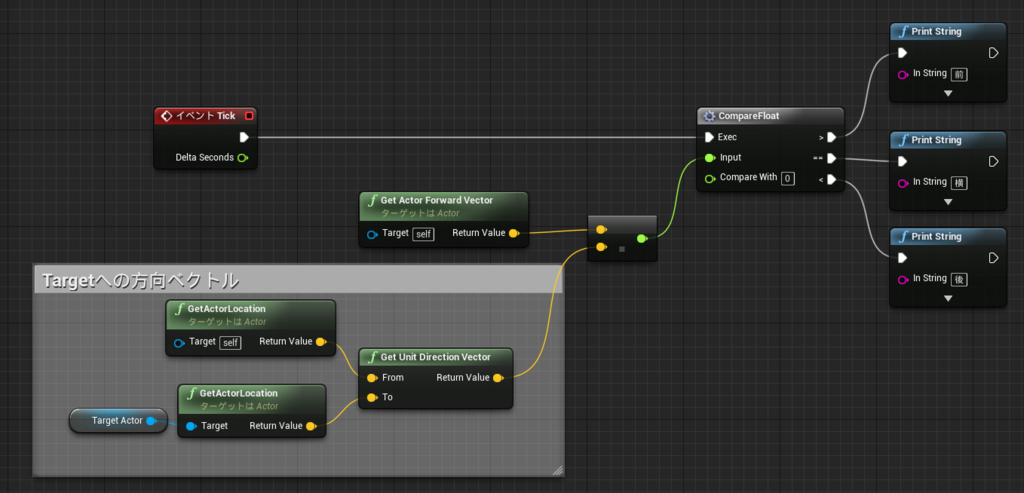Select the Print String 横 node title
Viewport: 1024px width, 493px height.
point(936,140)
